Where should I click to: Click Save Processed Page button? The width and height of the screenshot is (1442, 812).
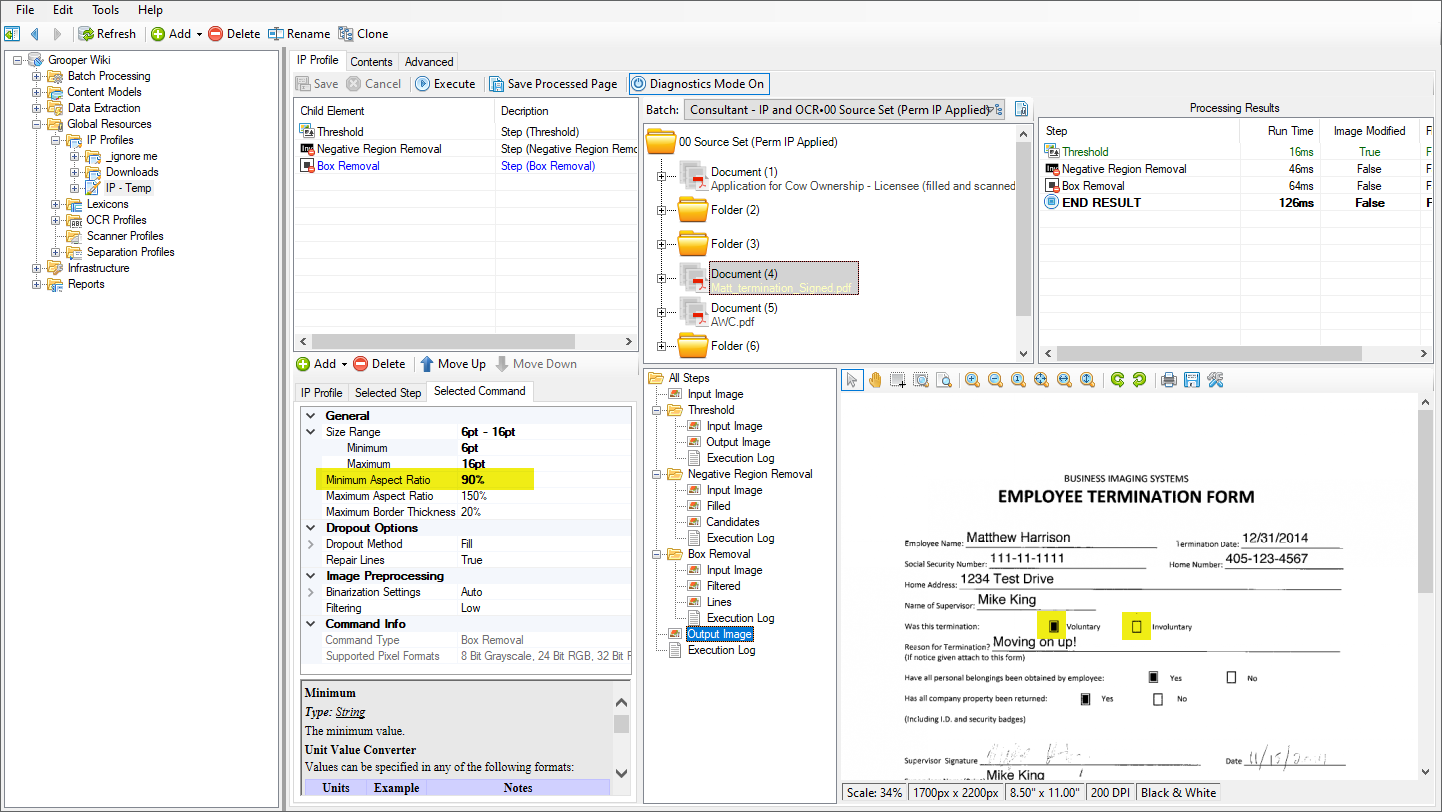pyautogui.click(x=553, y=84)
